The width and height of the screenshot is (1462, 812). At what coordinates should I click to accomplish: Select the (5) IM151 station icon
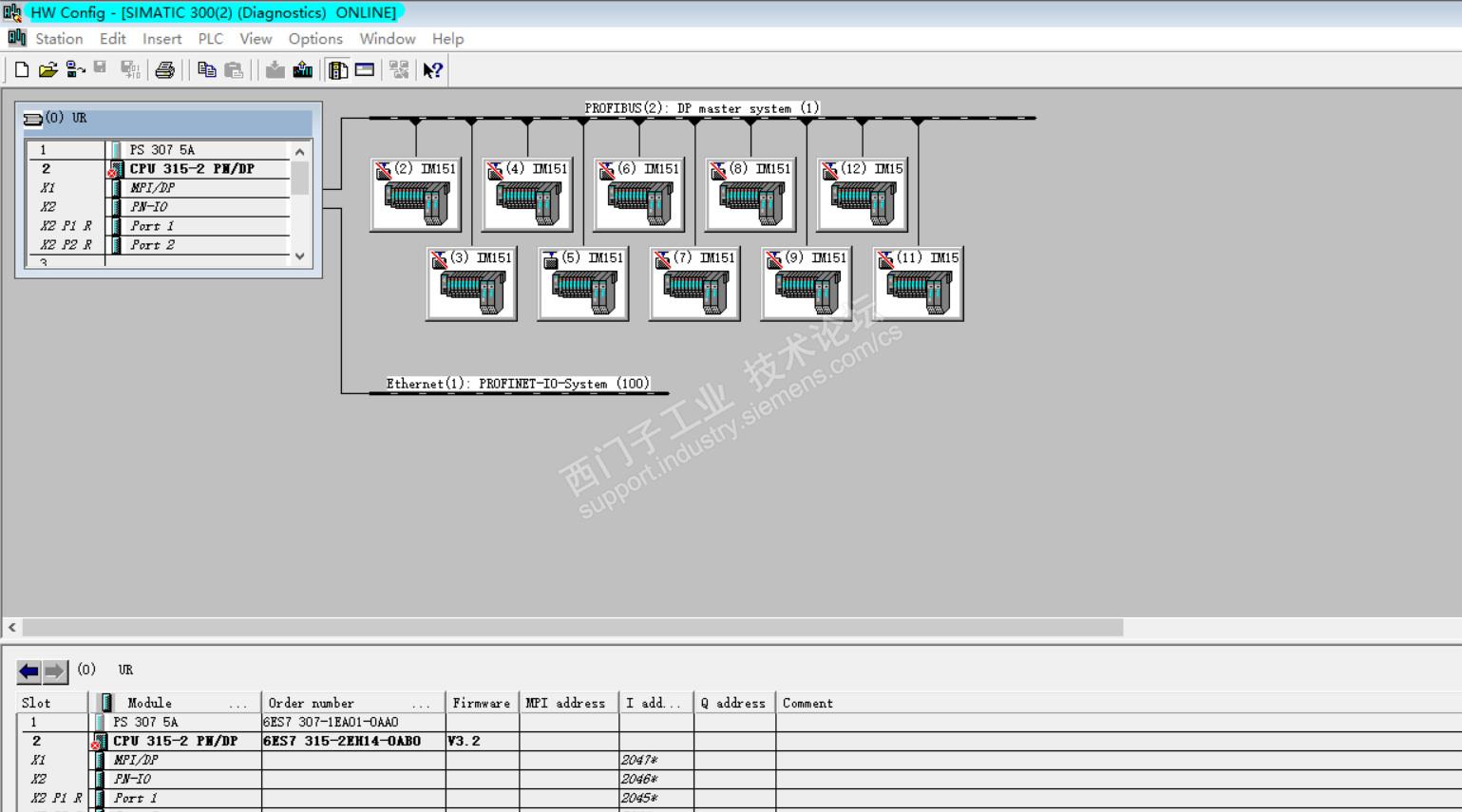[x=583, y=284]
